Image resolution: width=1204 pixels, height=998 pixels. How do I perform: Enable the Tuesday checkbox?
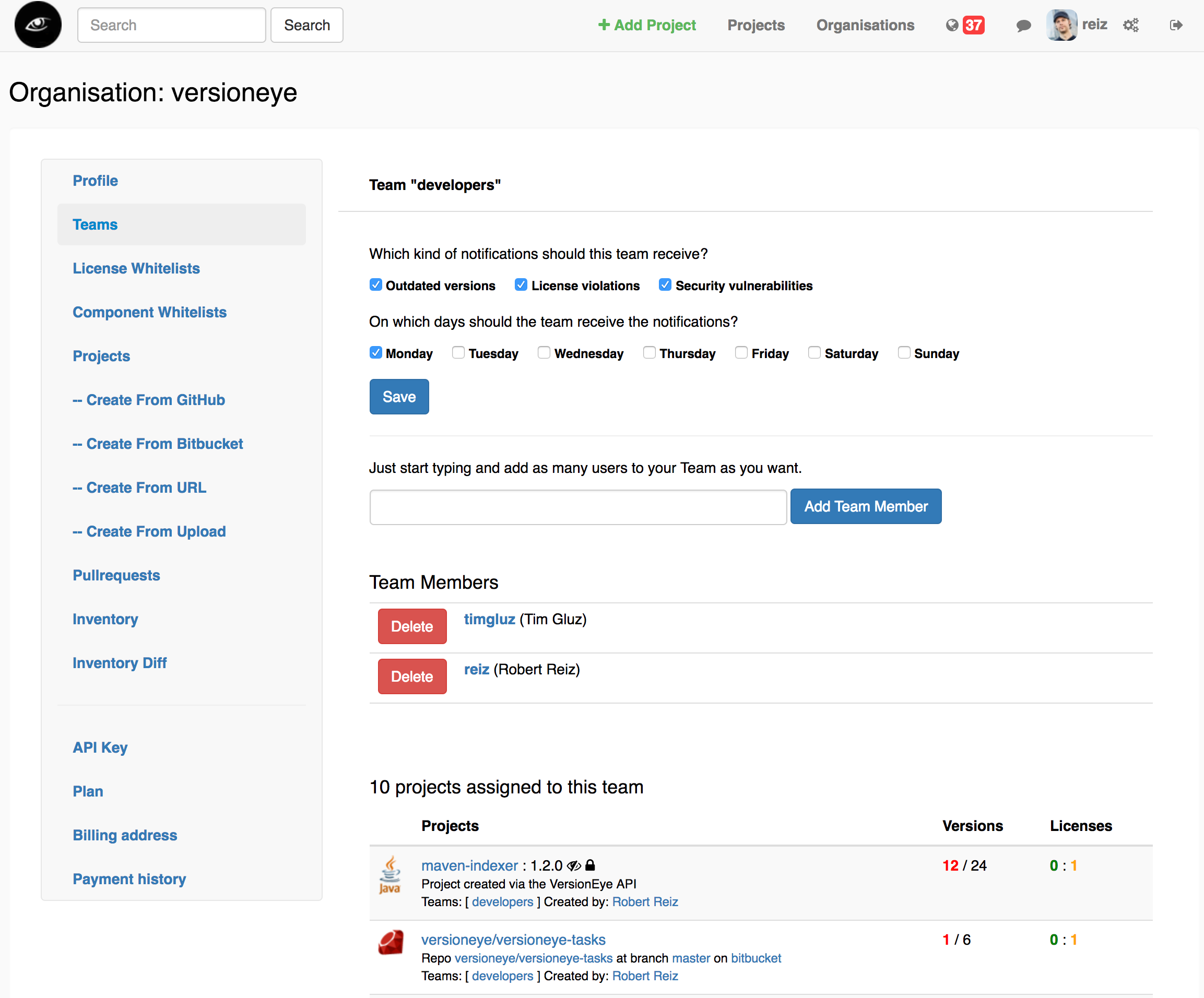click(x=458, y=352)
